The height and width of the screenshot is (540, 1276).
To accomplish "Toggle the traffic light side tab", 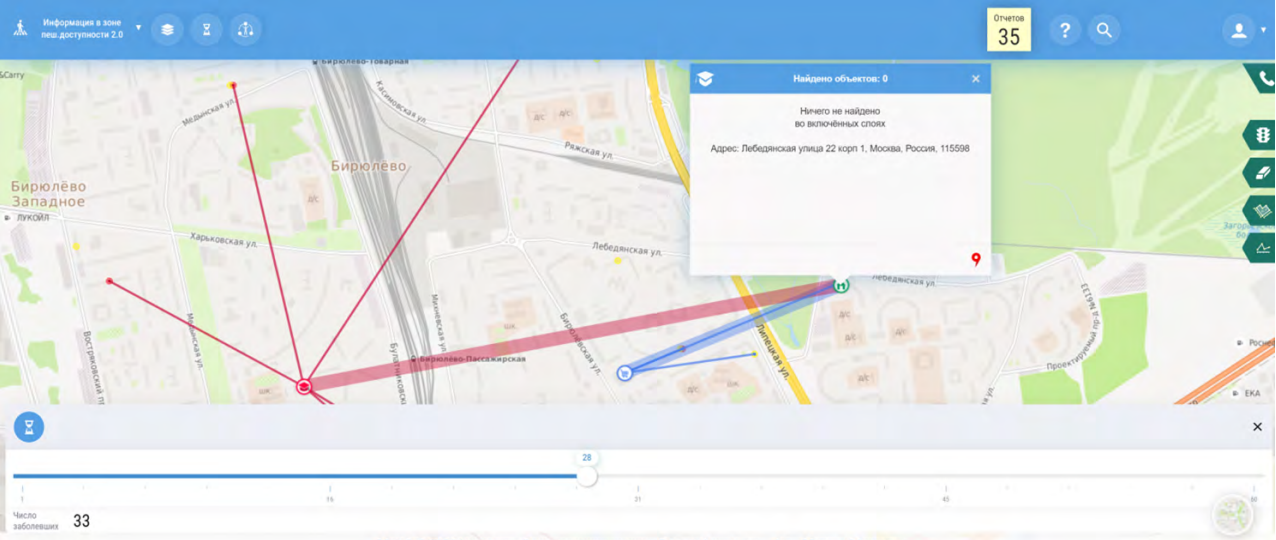I will [1262, 135].
